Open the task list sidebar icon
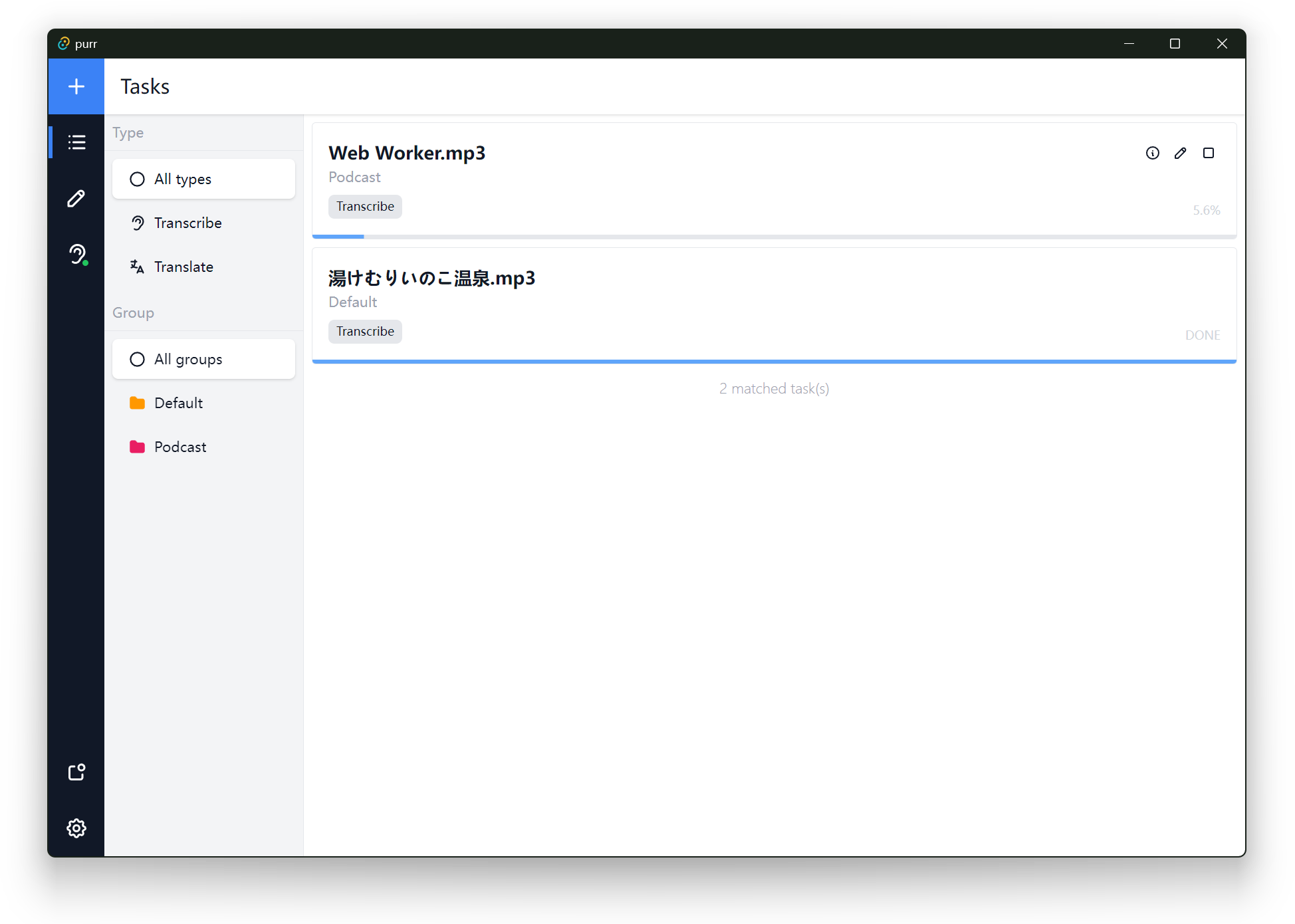 76,142
